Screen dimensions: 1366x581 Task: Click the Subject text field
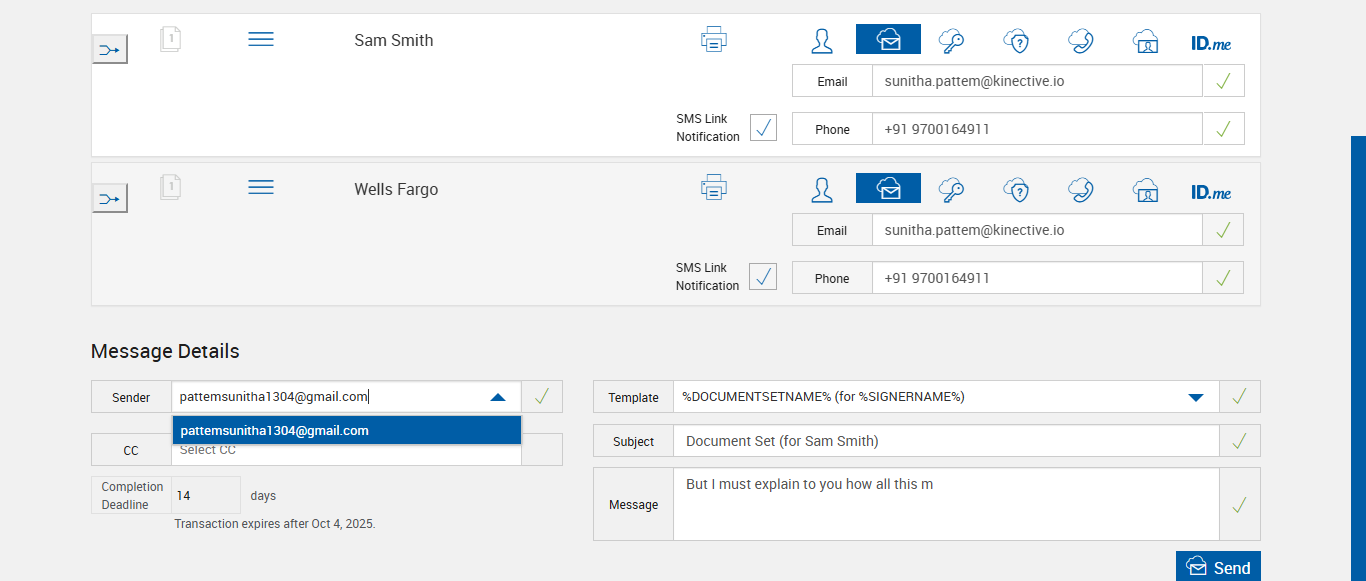(x=945, y=441)
